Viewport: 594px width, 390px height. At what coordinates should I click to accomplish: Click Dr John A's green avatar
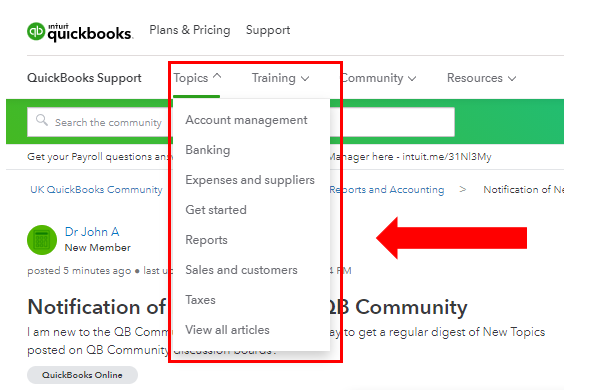[42, 240]
